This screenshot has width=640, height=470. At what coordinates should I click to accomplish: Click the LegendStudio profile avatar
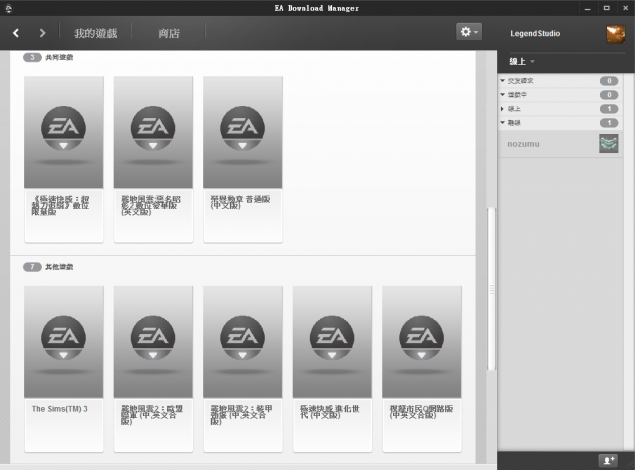[x=615, y=34]
